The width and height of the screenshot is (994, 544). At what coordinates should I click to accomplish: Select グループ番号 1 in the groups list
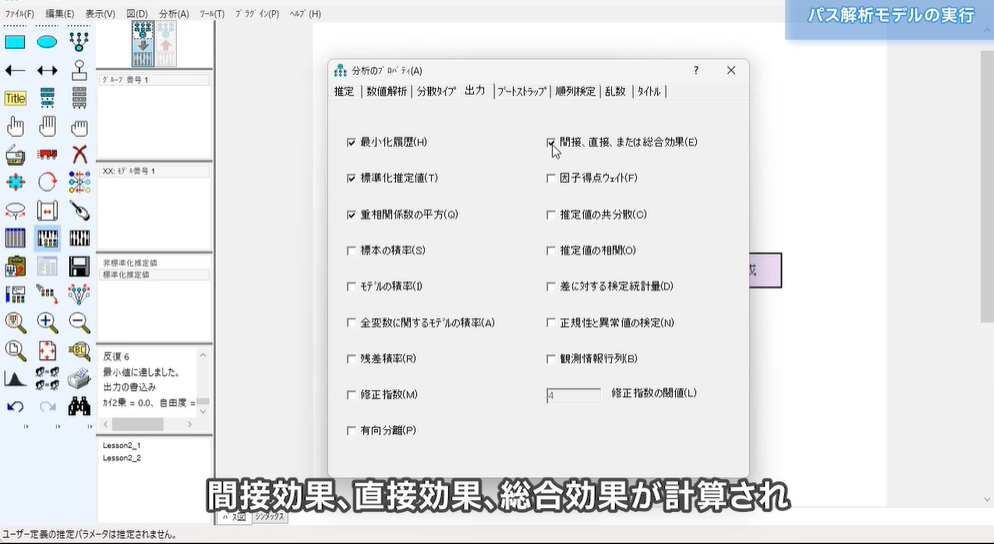(x=154, y=80)
